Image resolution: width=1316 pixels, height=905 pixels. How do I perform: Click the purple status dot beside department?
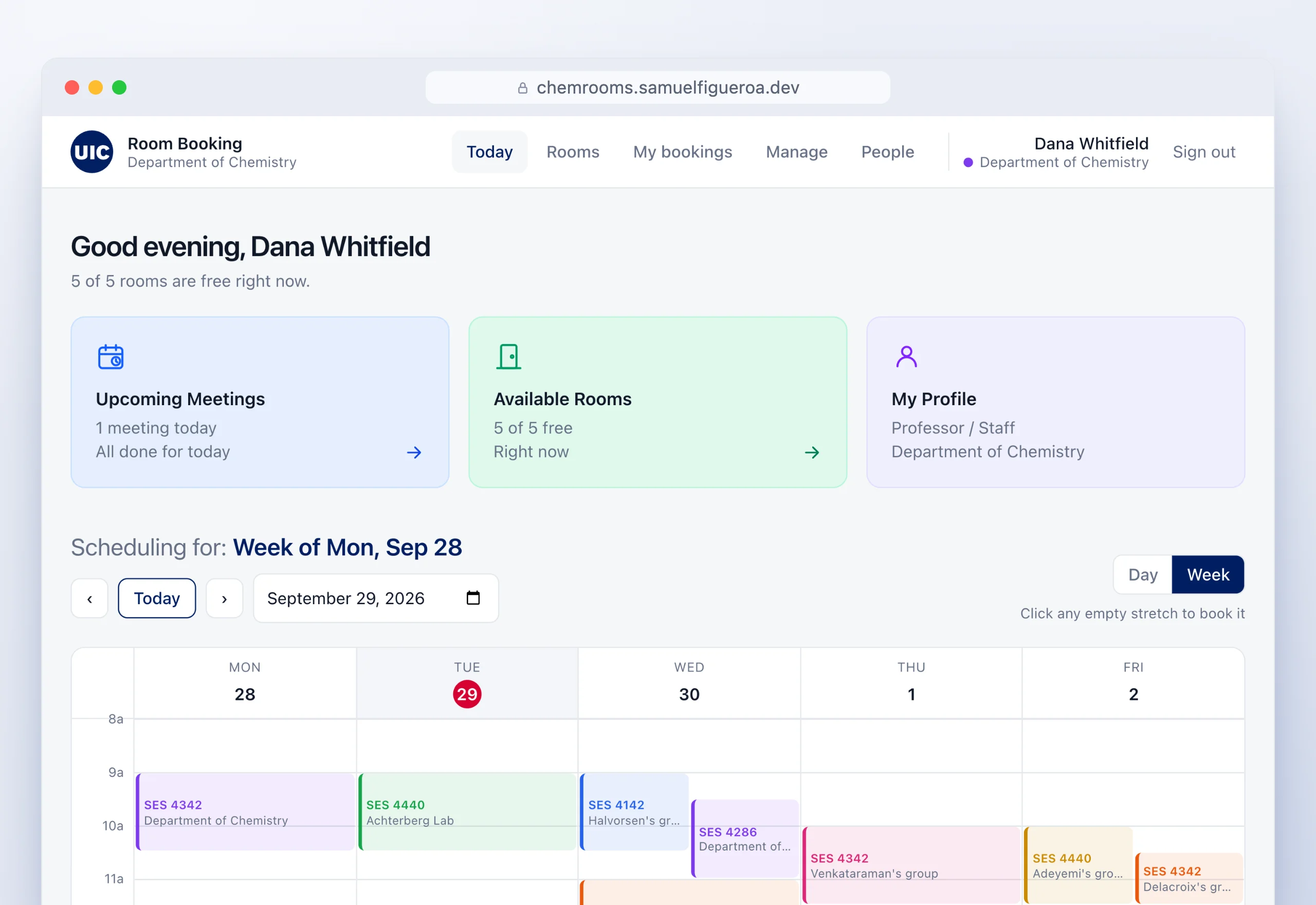coord(968,162)
